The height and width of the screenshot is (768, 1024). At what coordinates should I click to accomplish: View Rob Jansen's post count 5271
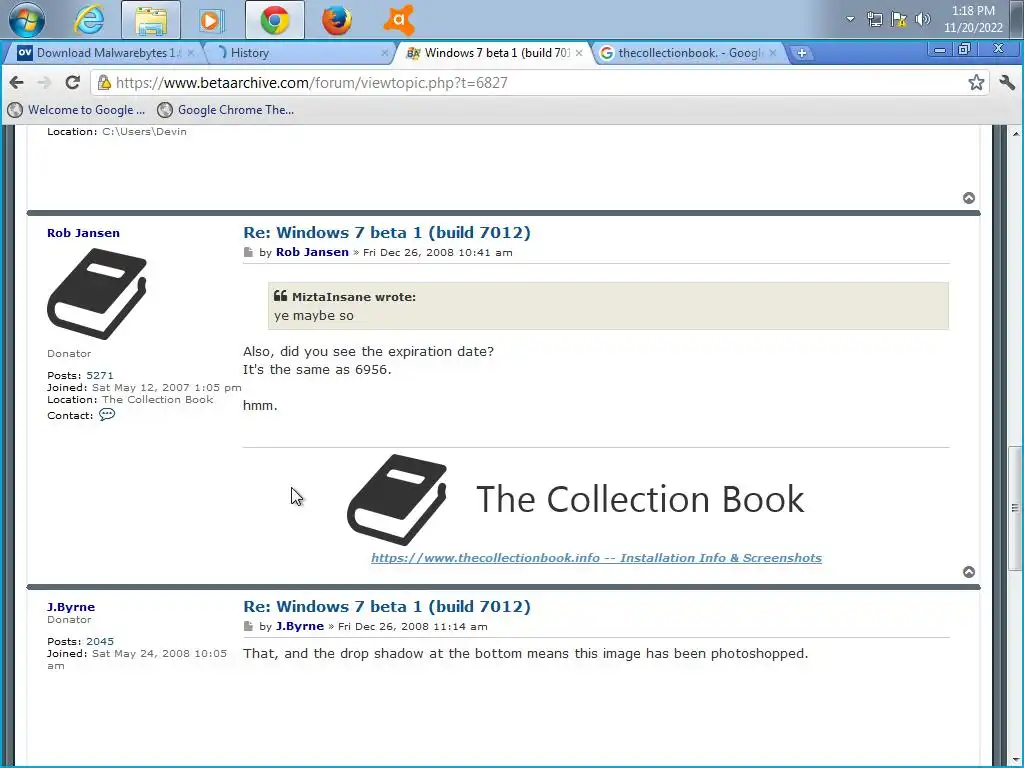tap(100, 376)
